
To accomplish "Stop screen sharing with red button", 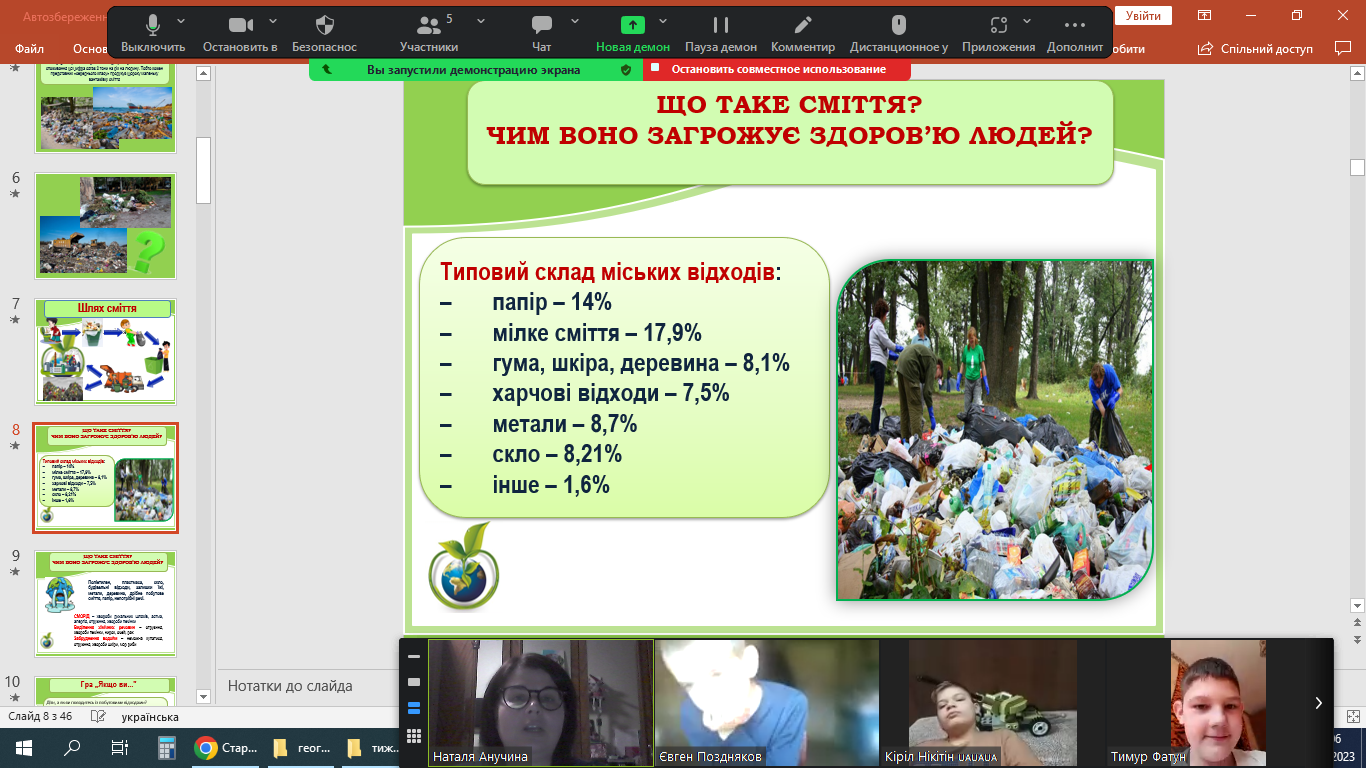I will [x=776, y=69].
